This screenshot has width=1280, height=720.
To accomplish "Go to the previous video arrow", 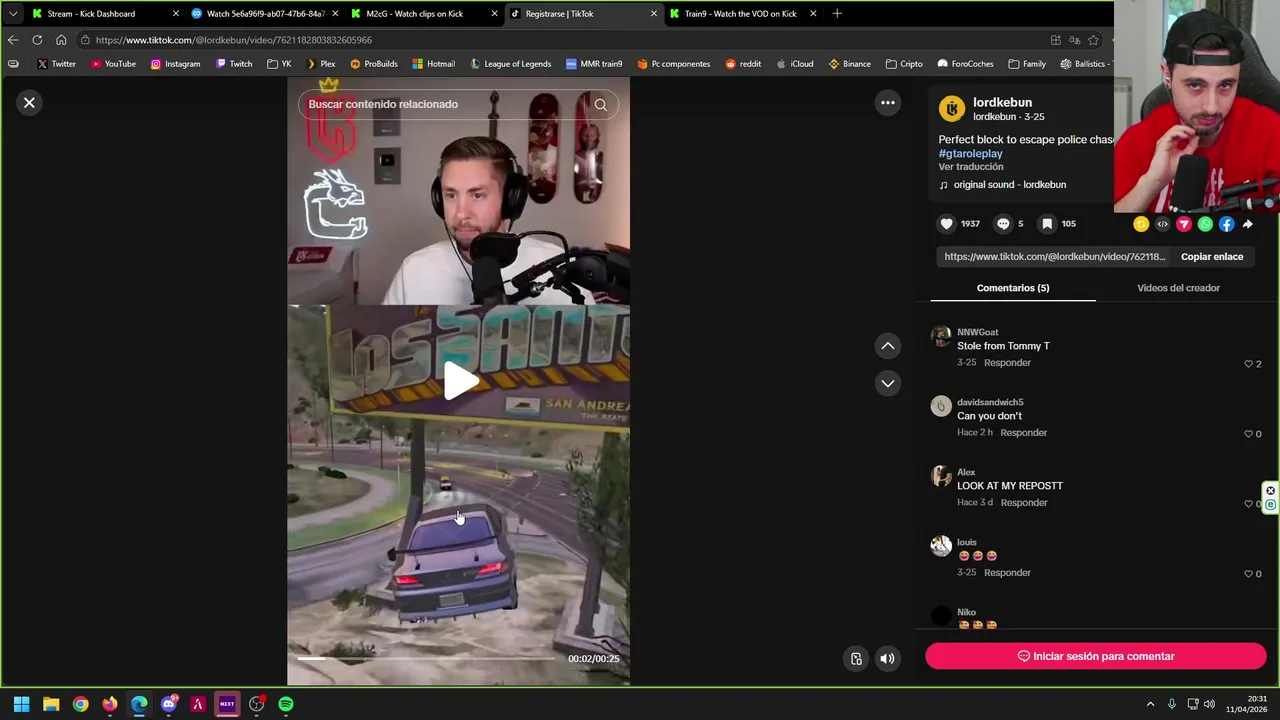I will click(x=887, y=346).
